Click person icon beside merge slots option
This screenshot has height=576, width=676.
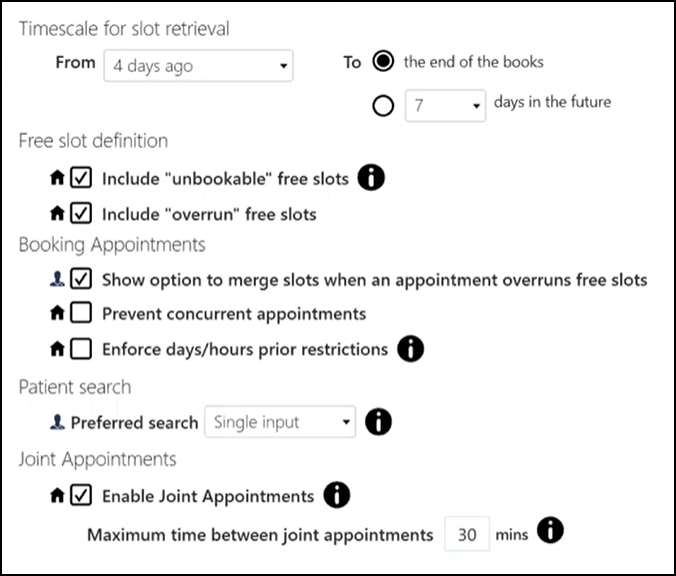[x=58, y=280]
